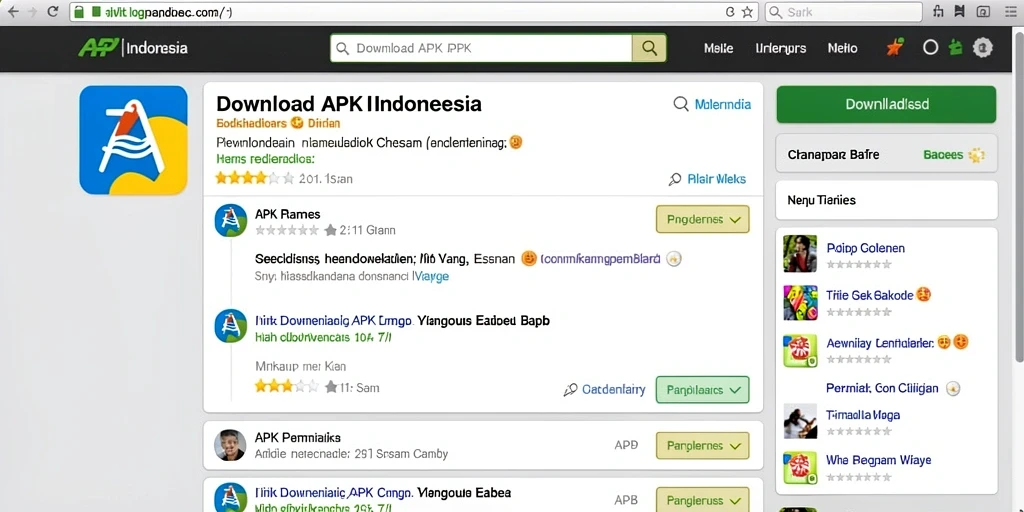Viewport: 1024px width, 512px height.
Task: Open the Nenu Tiaries tab
Action: pyautogui.click(x=886, y=200)
